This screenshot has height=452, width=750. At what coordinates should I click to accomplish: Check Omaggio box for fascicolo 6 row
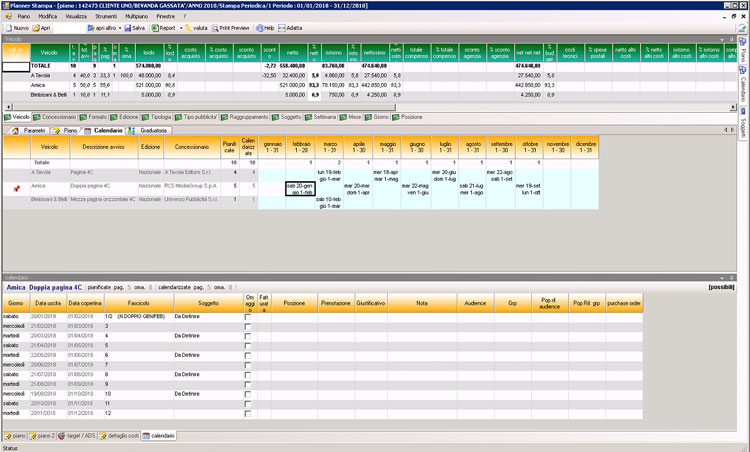point(249,354)
